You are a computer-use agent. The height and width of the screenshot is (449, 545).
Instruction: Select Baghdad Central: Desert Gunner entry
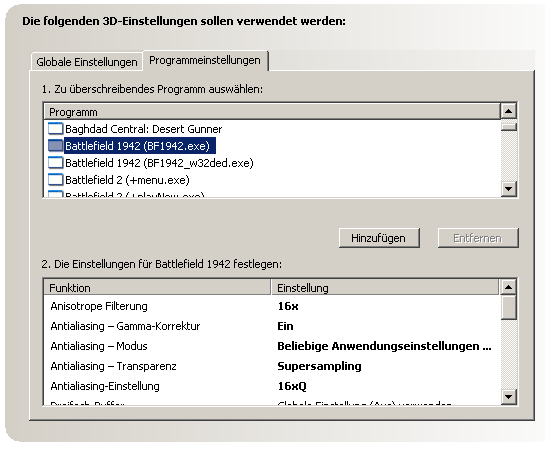(x=144, y=129)
